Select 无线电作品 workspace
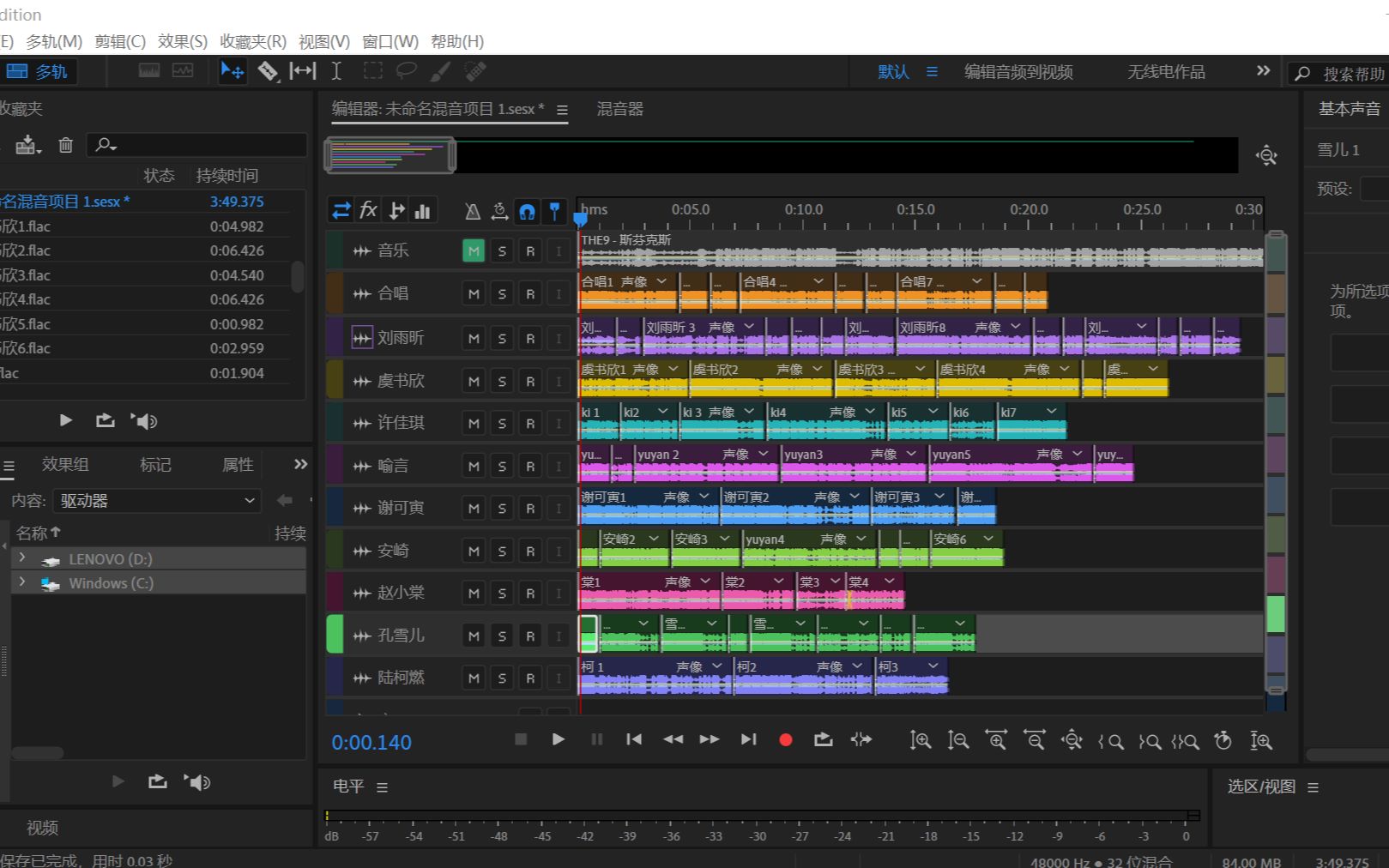 coord(1166,72)
